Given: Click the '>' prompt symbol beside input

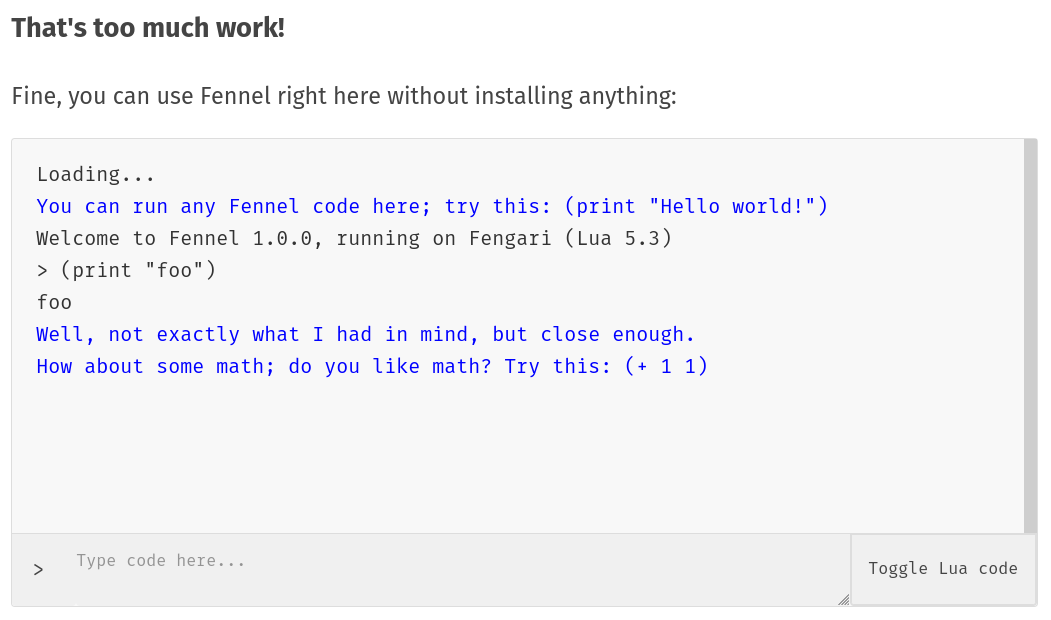Looking at the screenshot, I should pyautogui.click(x=38, y=570).
